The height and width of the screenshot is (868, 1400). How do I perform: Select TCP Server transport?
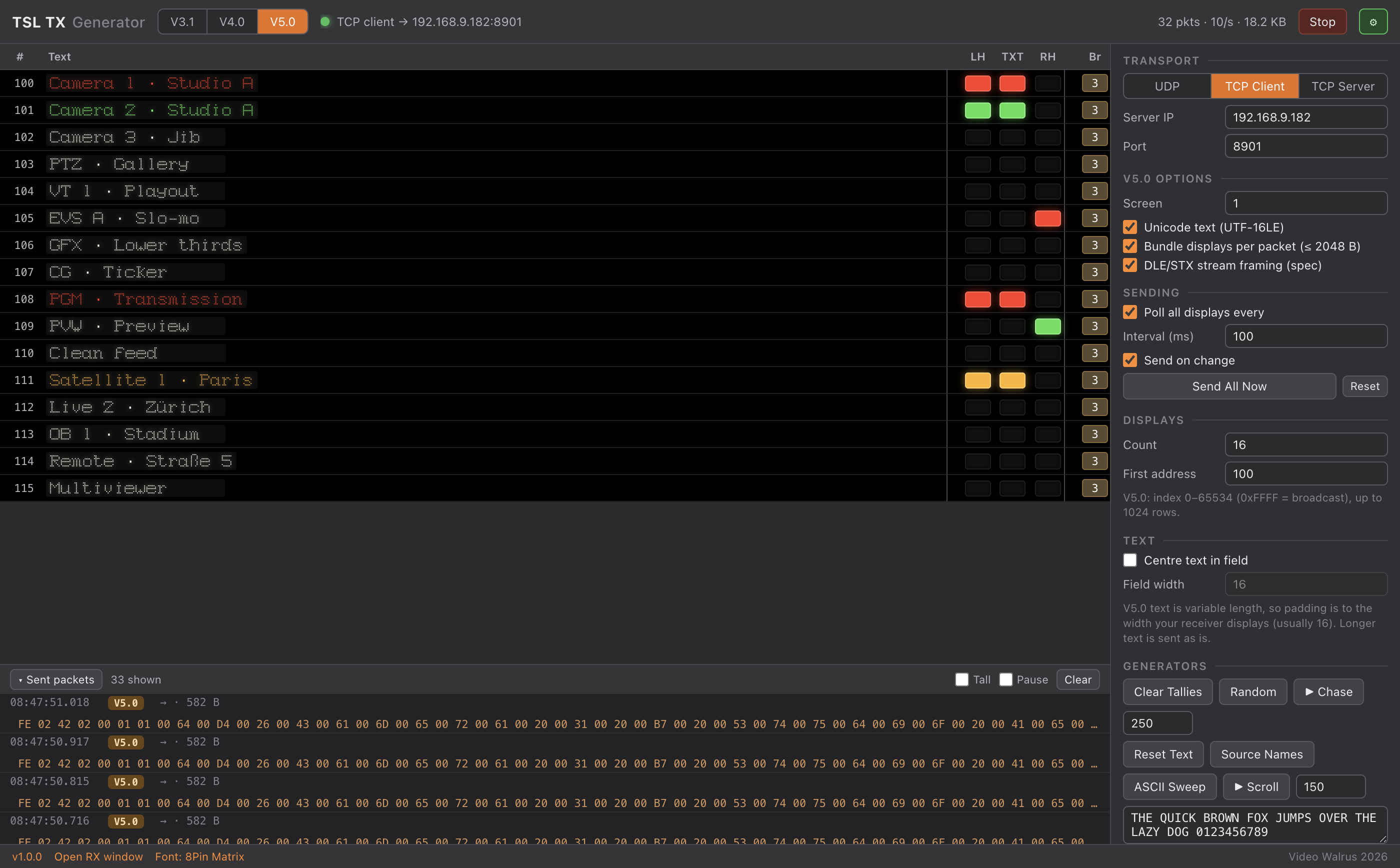coord(1342,86)
